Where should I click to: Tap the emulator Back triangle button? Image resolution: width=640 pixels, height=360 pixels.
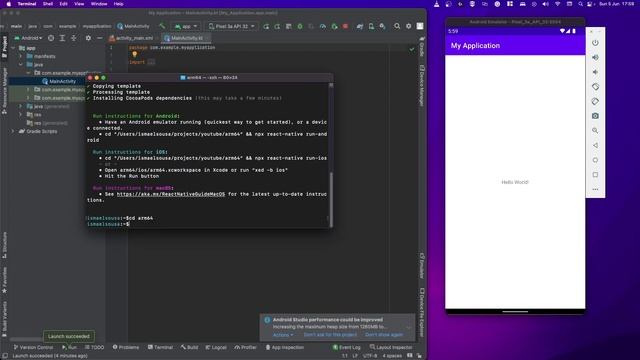click(x=595, y=145)
